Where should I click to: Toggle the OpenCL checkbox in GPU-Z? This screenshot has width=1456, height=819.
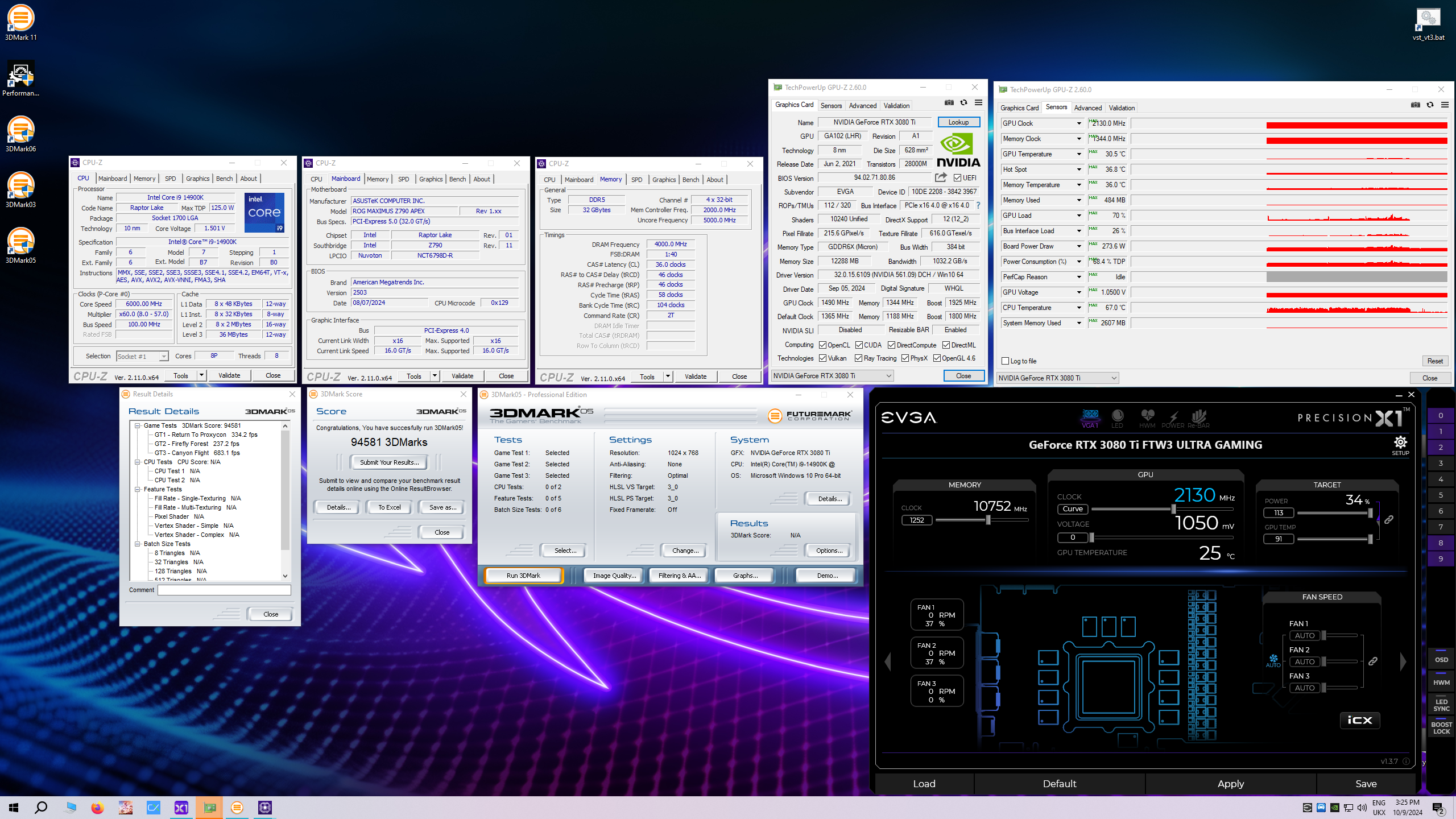pos(822,345)
